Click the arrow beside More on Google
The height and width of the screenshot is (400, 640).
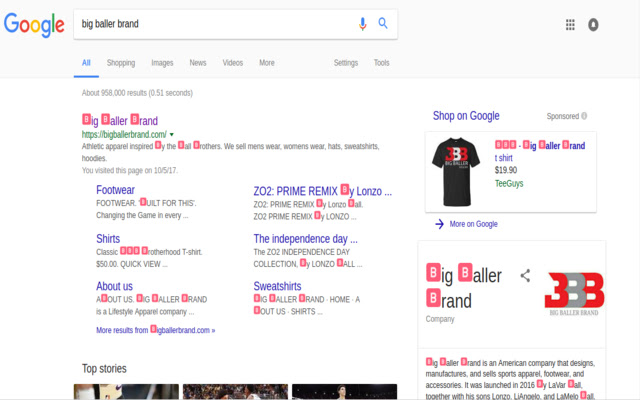440,224
